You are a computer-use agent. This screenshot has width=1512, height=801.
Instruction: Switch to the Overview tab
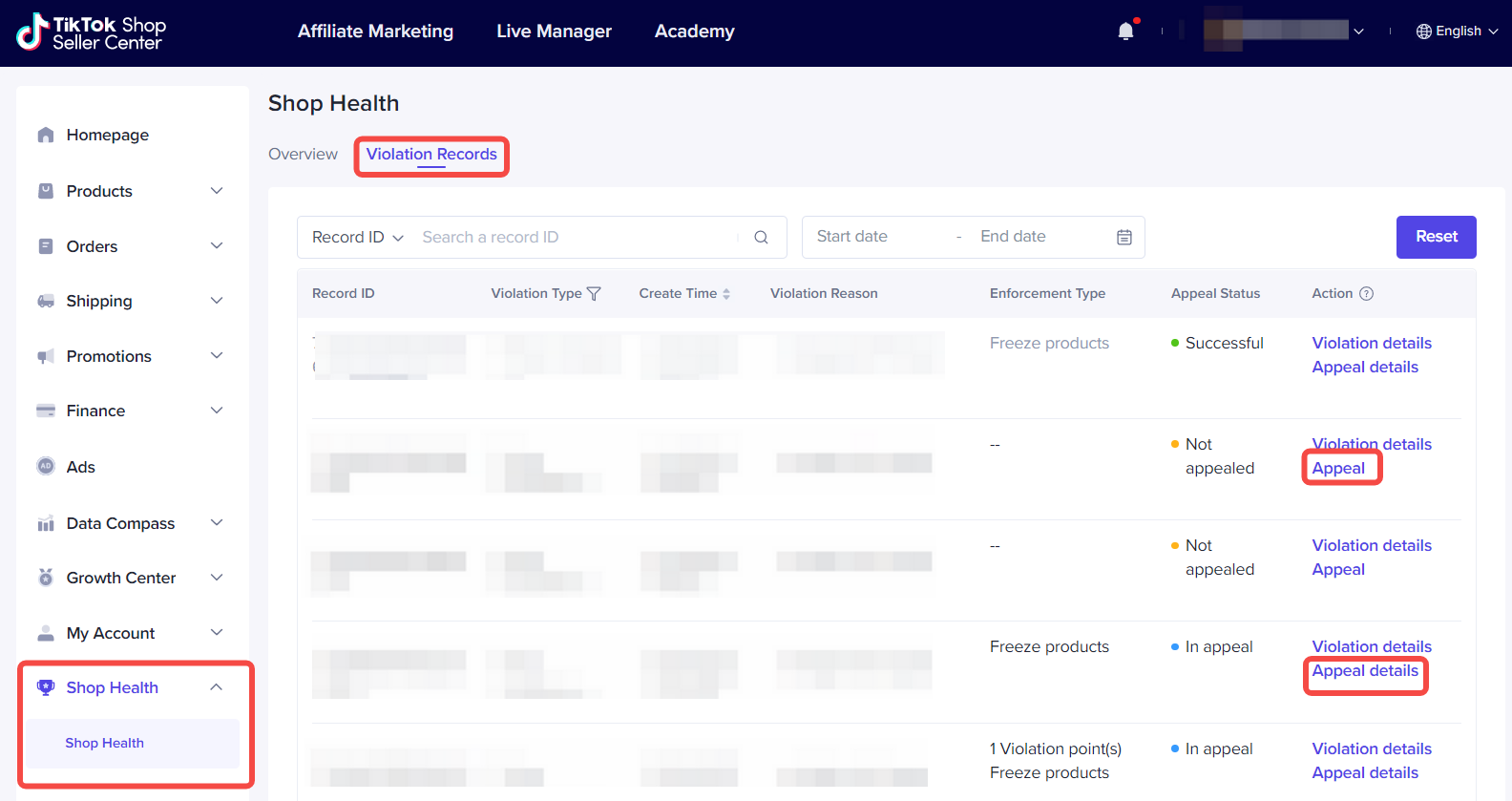(x=303, y=155)
